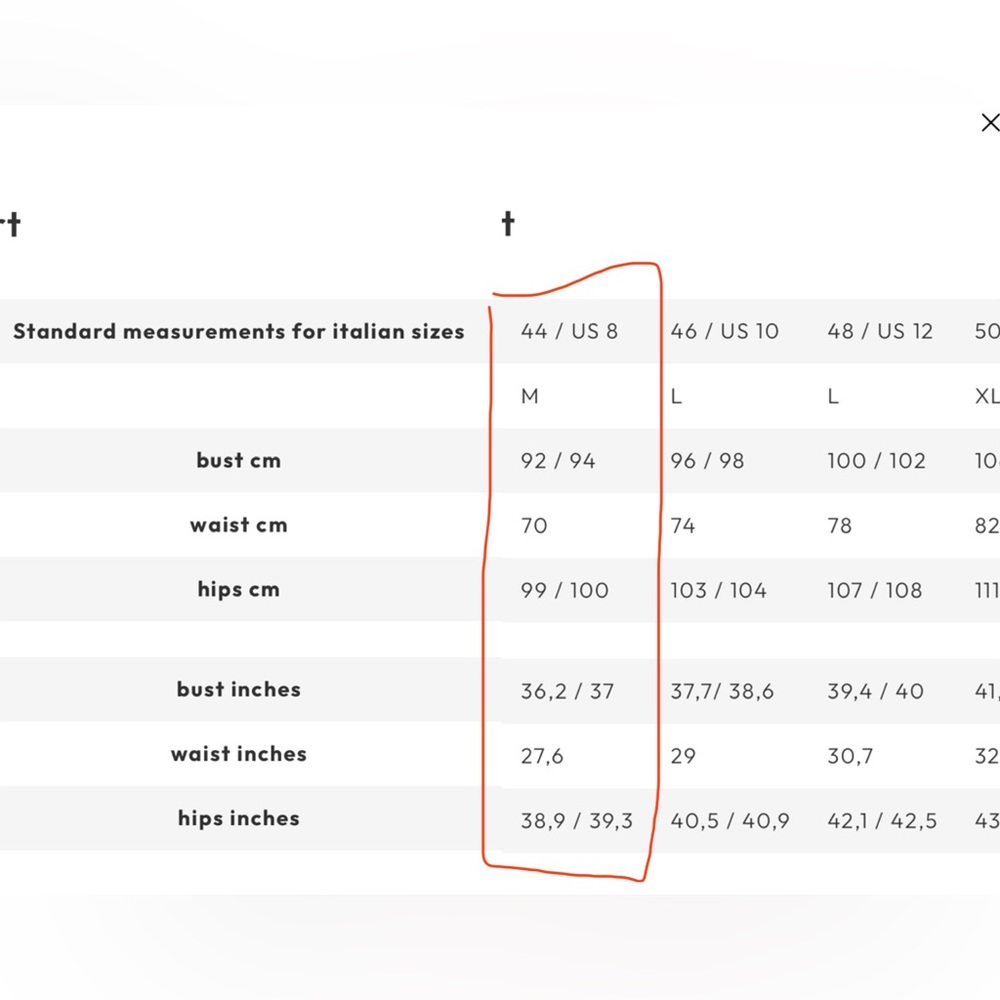Select the 46 / US 10 size column header
The width and height of the screenshot is (1000, 1000).
pos(724,331)
